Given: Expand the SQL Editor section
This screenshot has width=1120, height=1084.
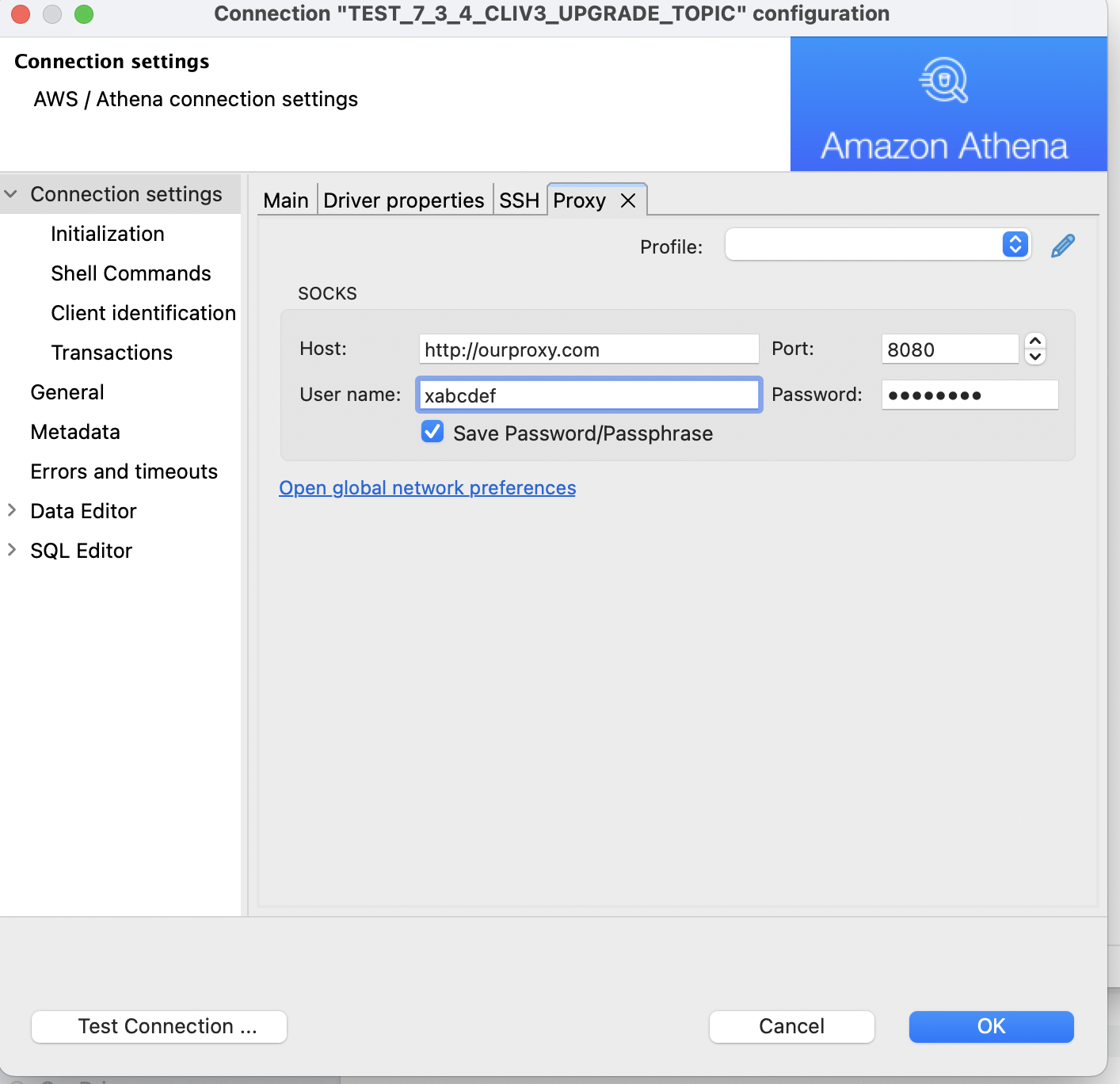Looking at the screenshot, I should [x=11, y=550].
